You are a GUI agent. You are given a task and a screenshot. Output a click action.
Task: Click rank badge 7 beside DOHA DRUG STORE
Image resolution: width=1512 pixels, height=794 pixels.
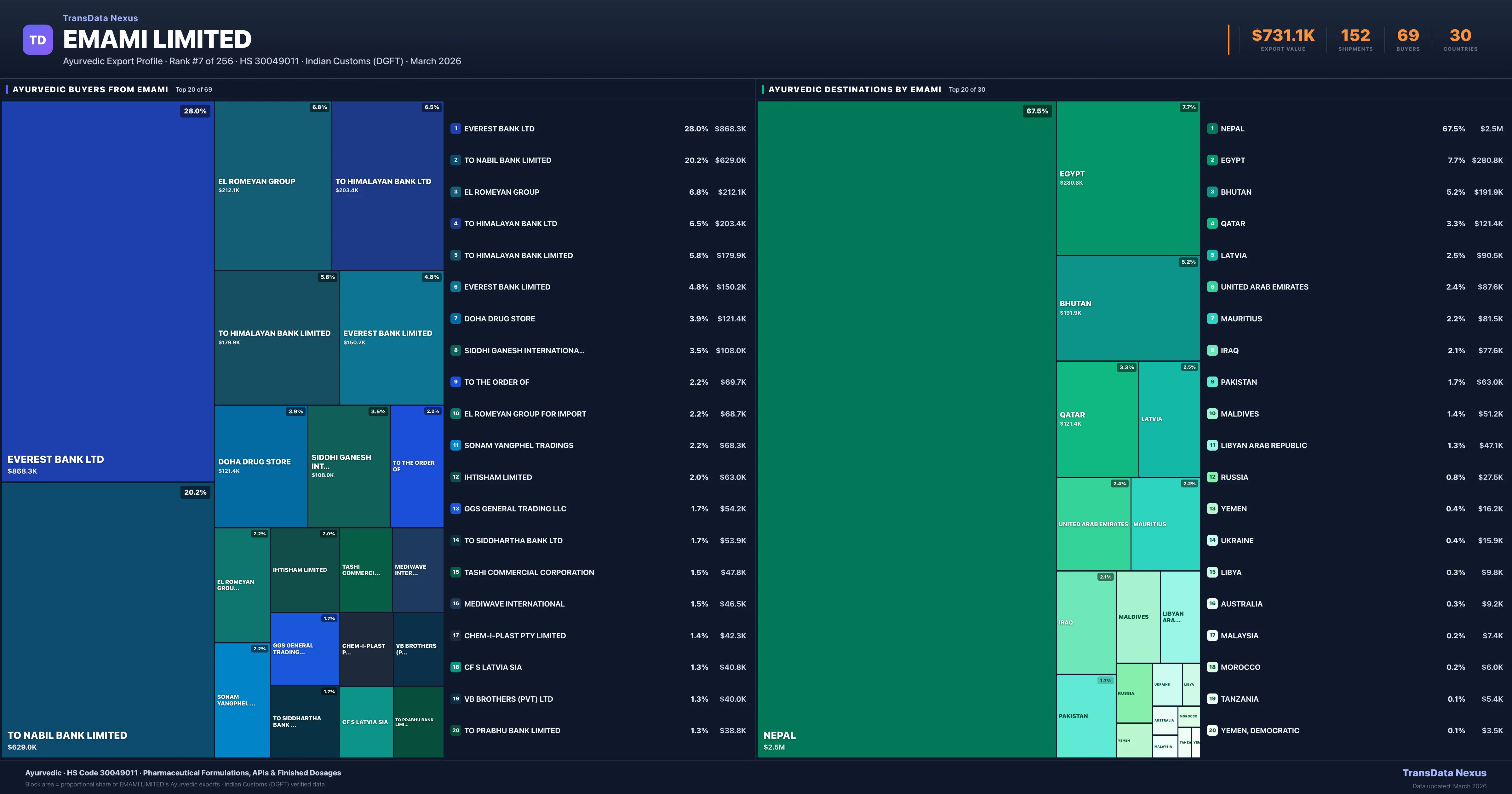[x=455, y=318]
